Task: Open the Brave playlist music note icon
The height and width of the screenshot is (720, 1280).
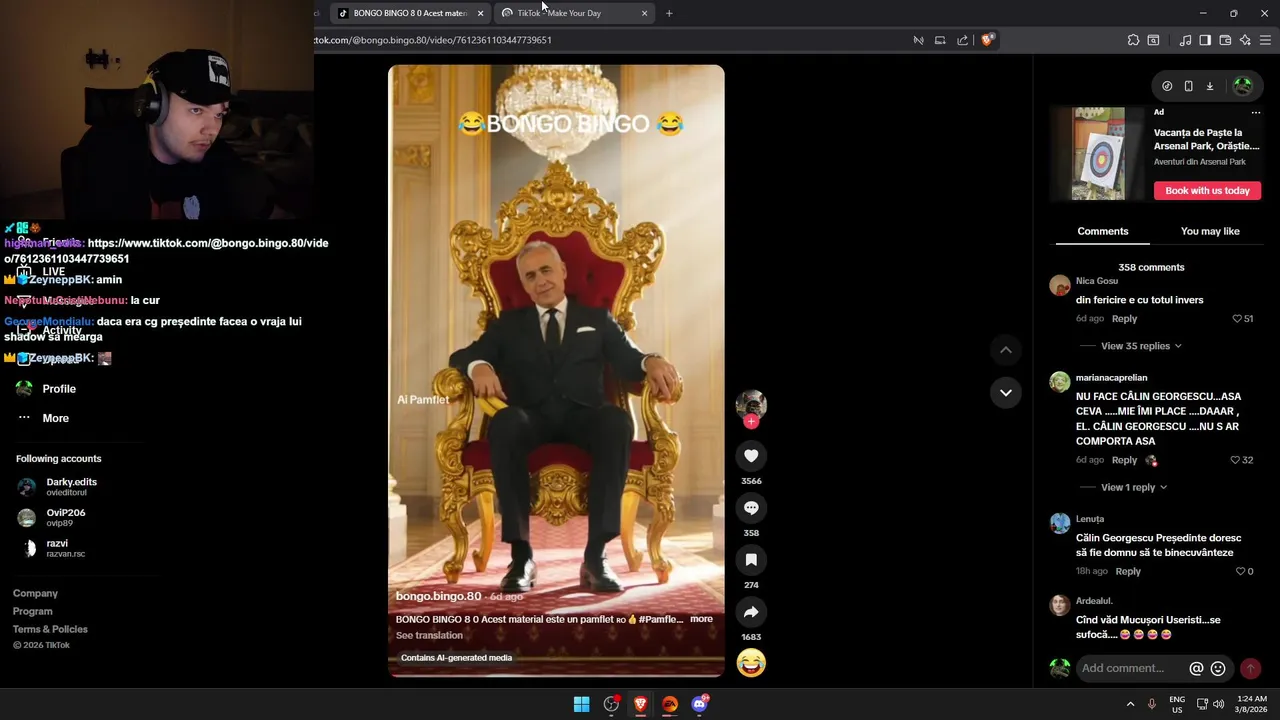Action: coord(1185,40)
